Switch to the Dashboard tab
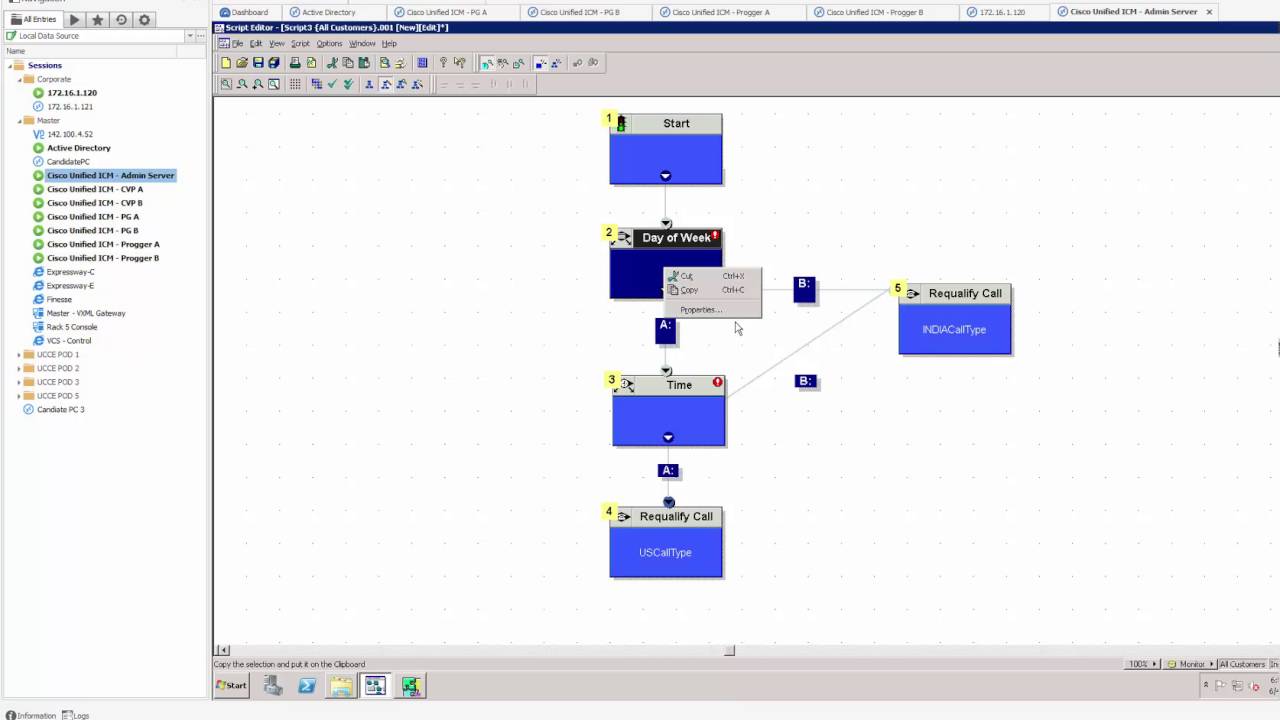The width and height of the screenshot is (1280, 720). [x=249, y=12]
